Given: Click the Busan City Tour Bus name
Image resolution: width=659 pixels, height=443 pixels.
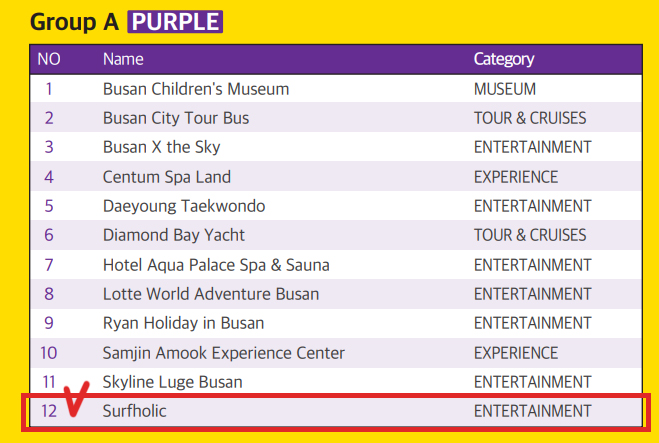Looking at the screenshot, I should (176, 118).
